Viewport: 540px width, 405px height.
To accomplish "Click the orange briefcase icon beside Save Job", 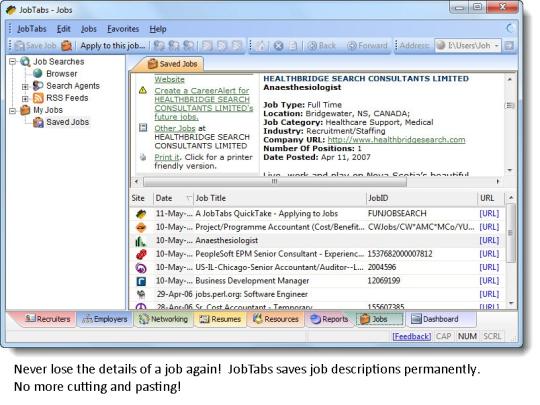I will 66,46.
